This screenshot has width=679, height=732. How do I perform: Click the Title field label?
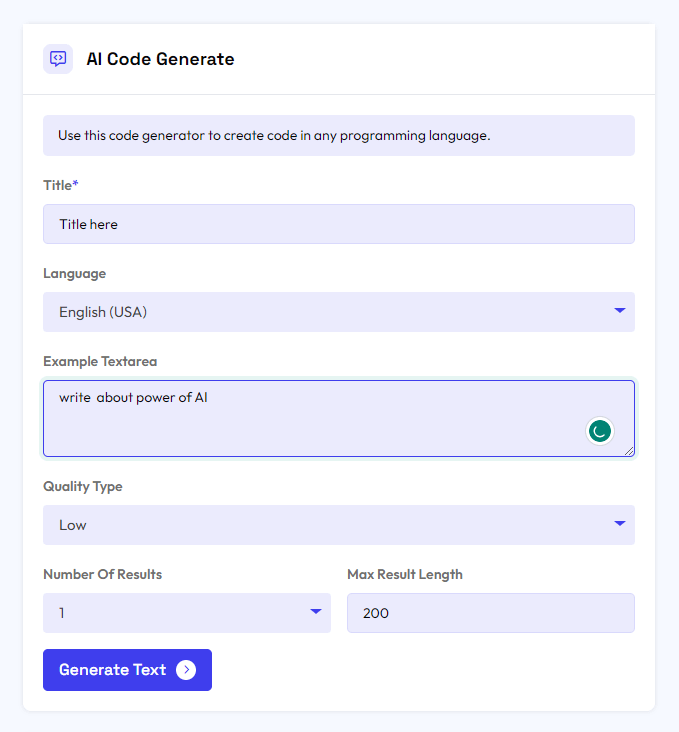(60, 186)
